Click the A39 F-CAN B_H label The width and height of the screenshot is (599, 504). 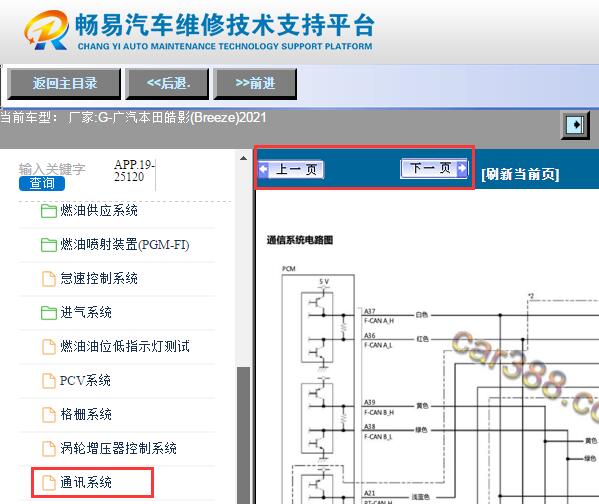[x=379, y=408]
